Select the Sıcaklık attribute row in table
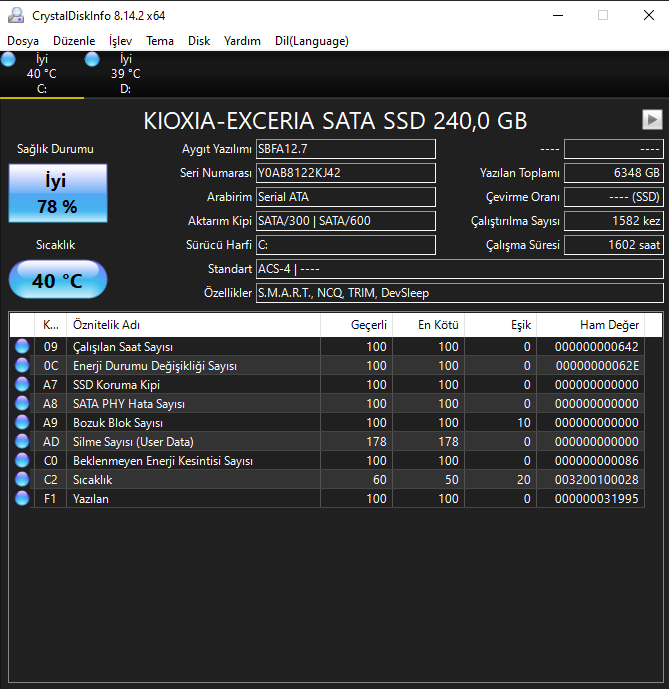The width and height of the screenshot is (669, 689). tap(327, 479)
